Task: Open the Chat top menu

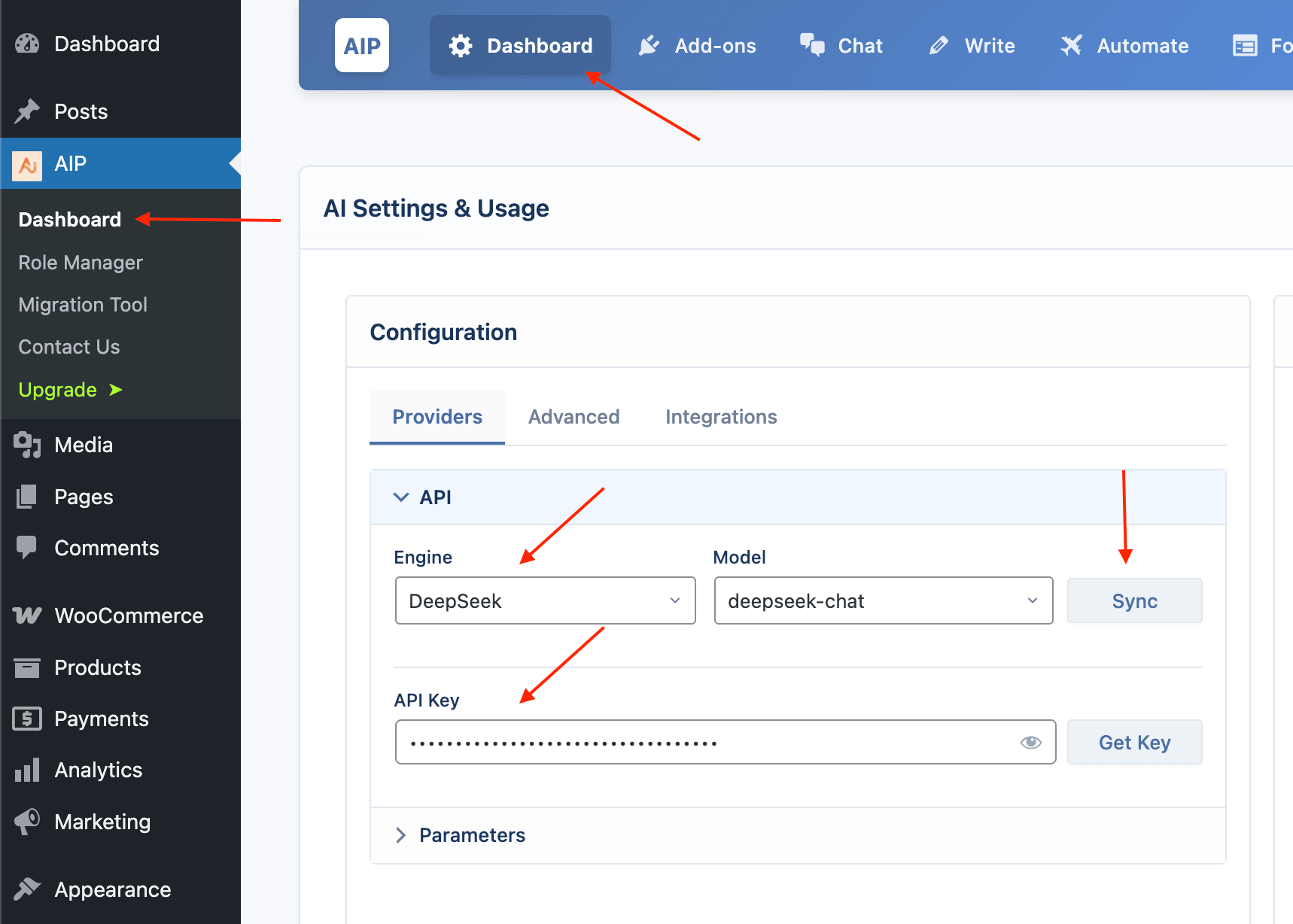Action: [841, 46]
